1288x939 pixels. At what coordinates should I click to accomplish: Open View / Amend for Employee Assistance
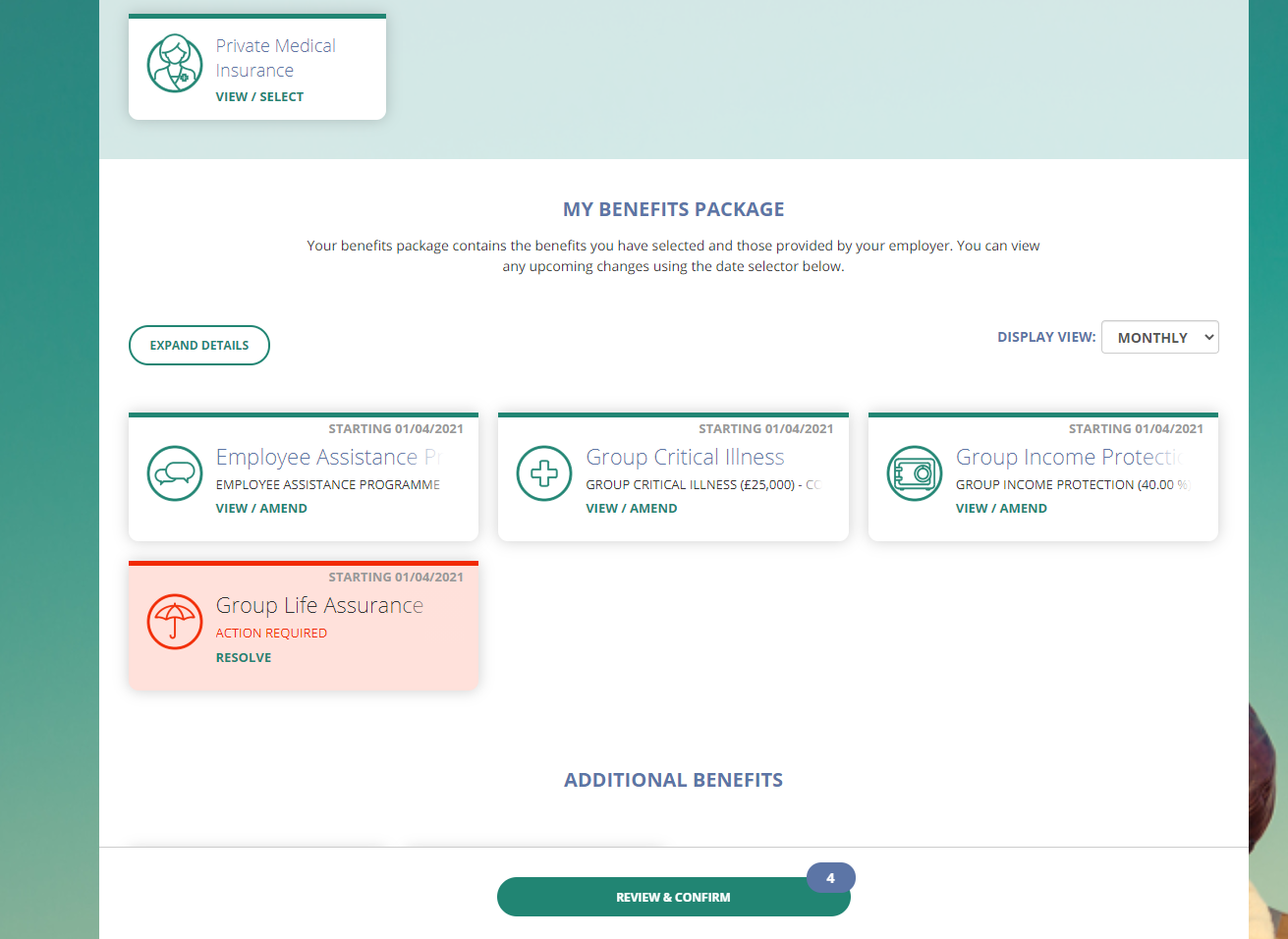pyautogui.click(x=261, y=508)
